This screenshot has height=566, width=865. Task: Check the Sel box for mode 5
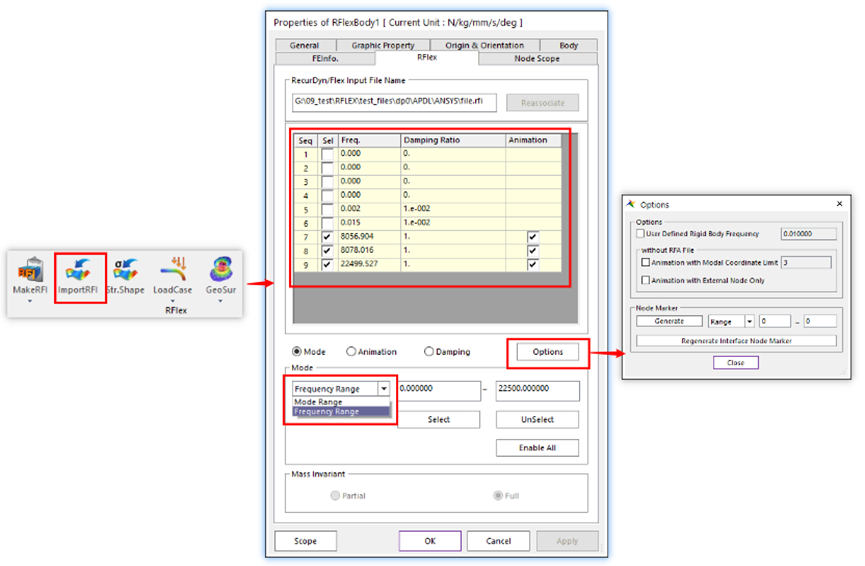click(x=328, y=210)
